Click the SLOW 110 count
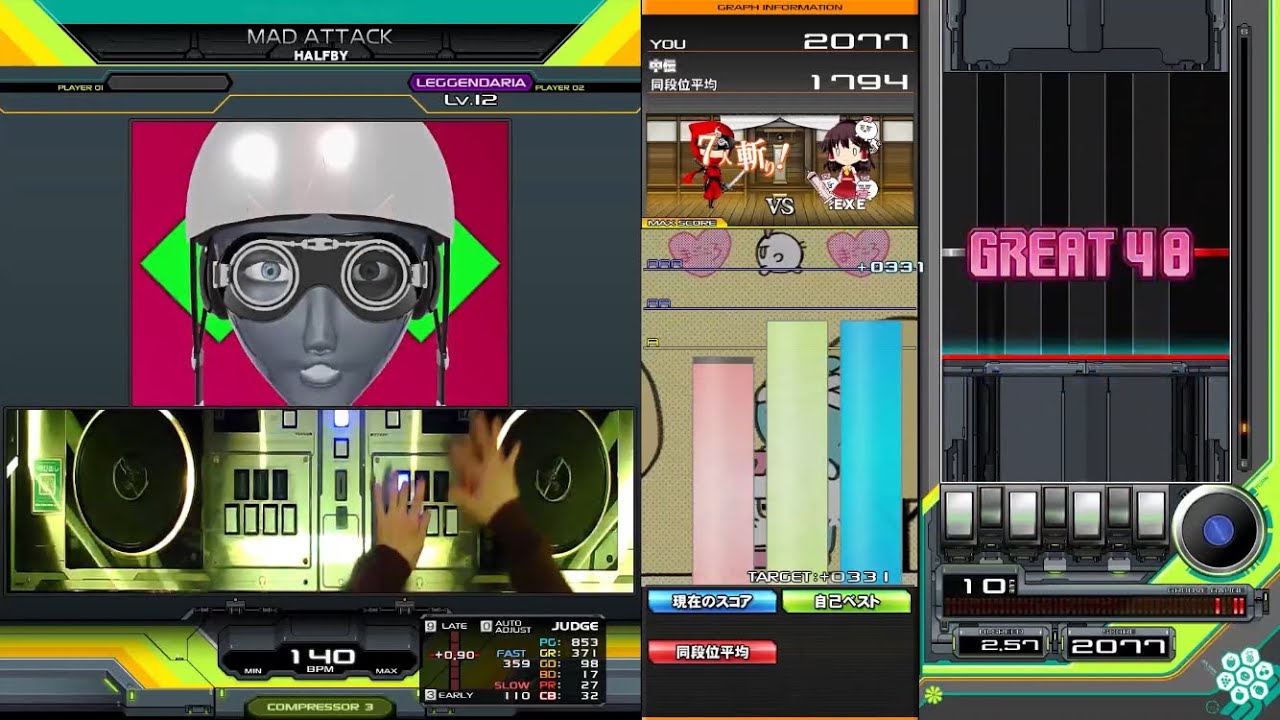Image resolution: width=1280 pixels, height=720 pixels. (x=513, y=690)
